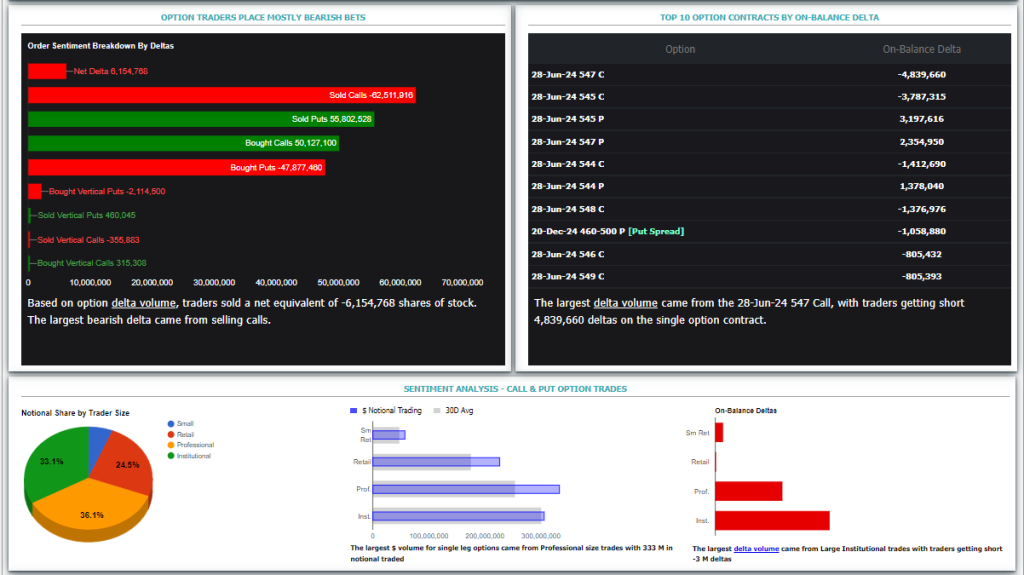Select the 28-Jun-24 545 C row
This screenshot has height=575, width=1024.
tap(769, 97)
